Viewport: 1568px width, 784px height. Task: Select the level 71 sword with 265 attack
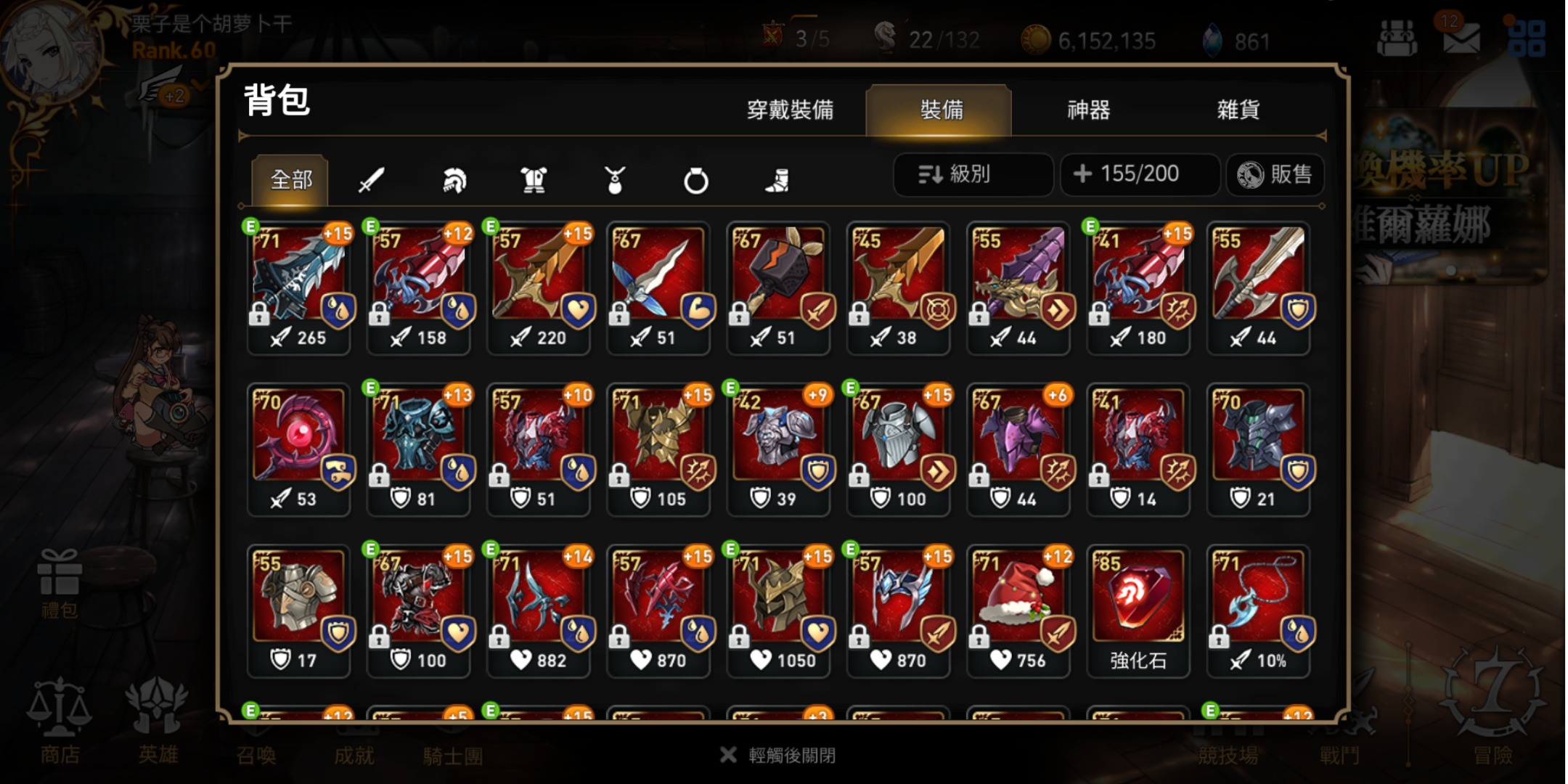299,288
